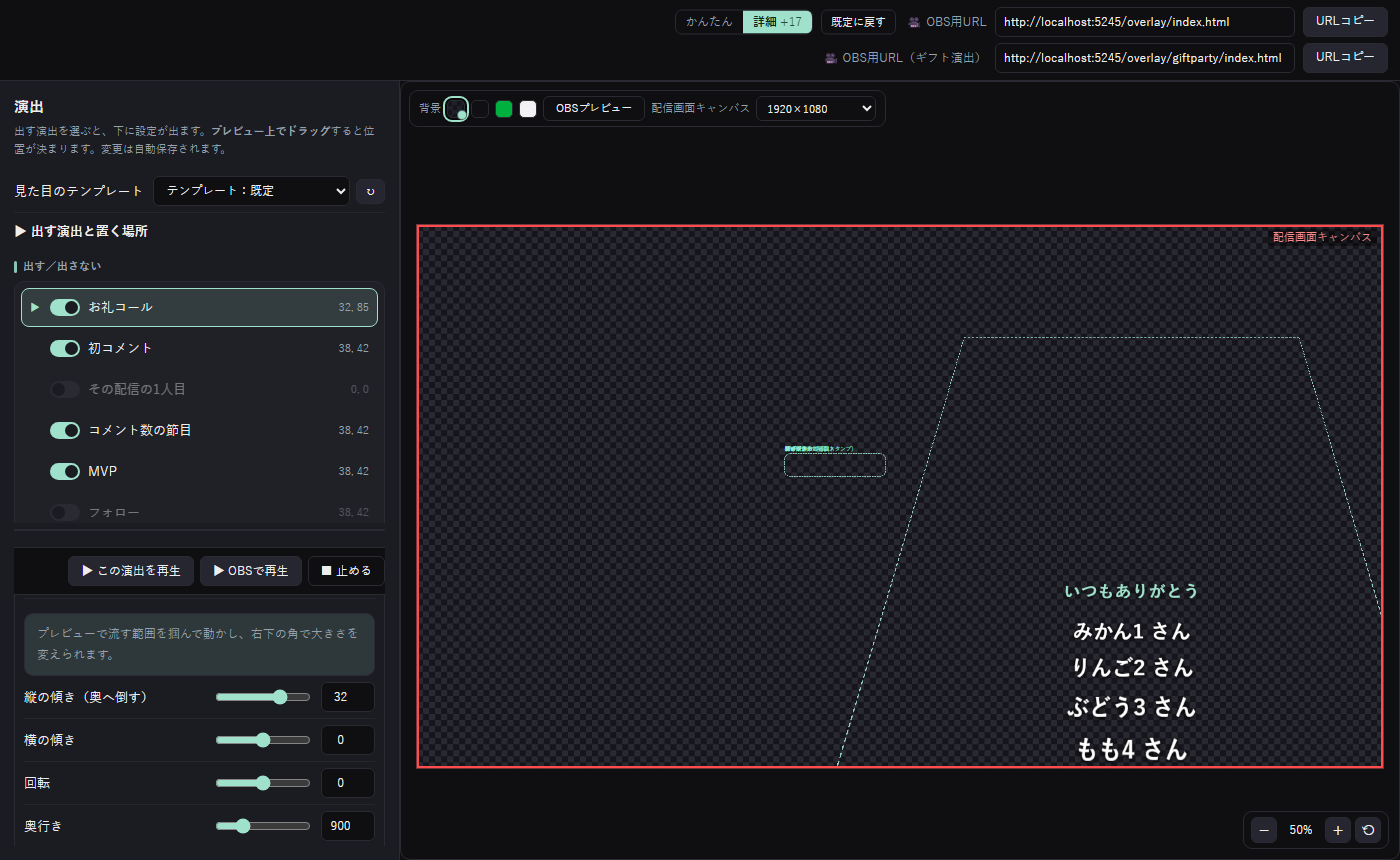Copy the OBS用URL with URLコピー
This screenshot has height=860, width=1400.
[x=1345, y=22]
